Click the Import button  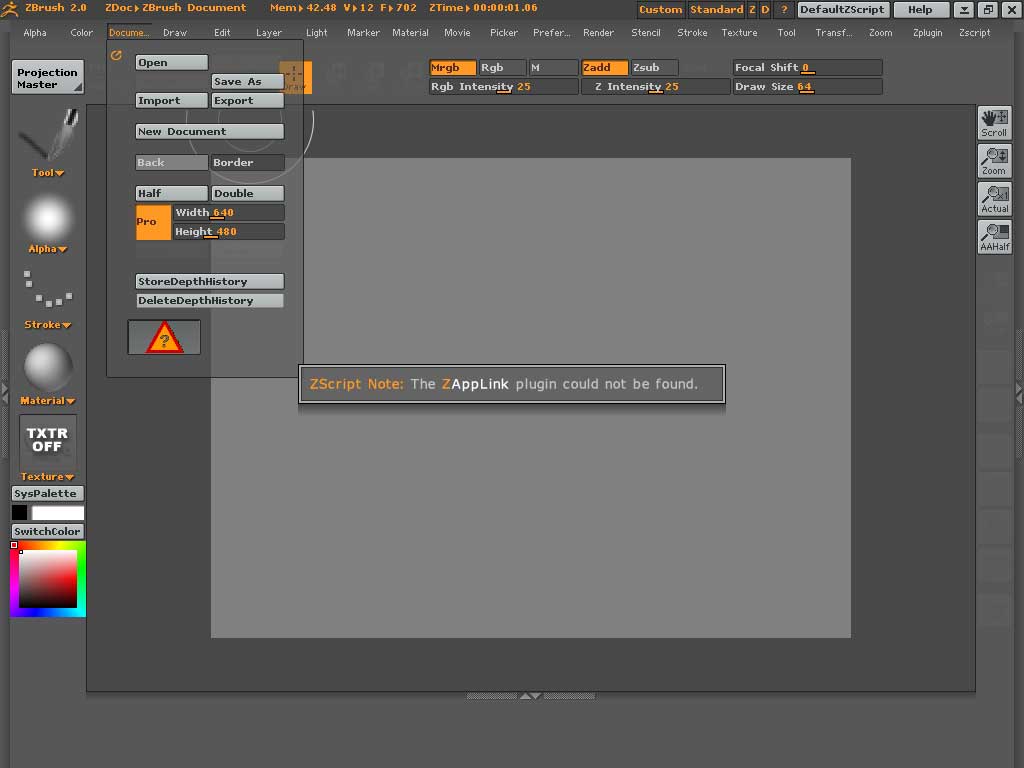172,101
